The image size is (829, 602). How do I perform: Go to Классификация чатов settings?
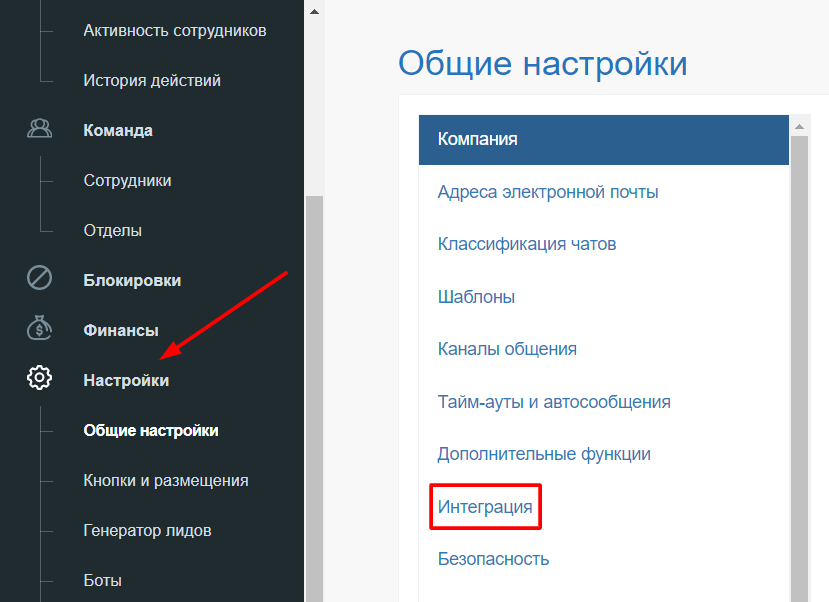point(526,243)
